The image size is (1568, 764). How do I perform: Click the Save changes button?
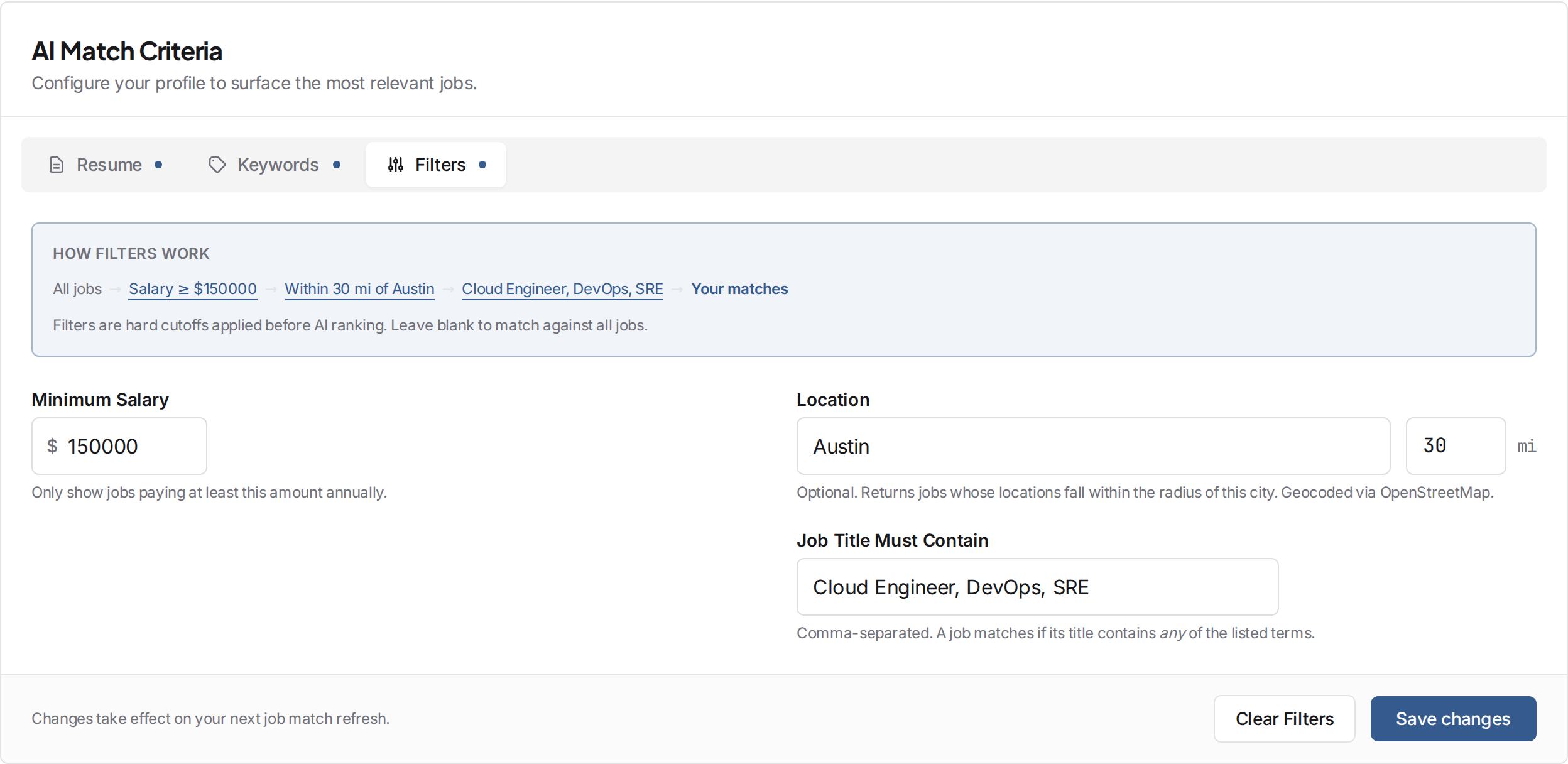tap(1453, 719)
